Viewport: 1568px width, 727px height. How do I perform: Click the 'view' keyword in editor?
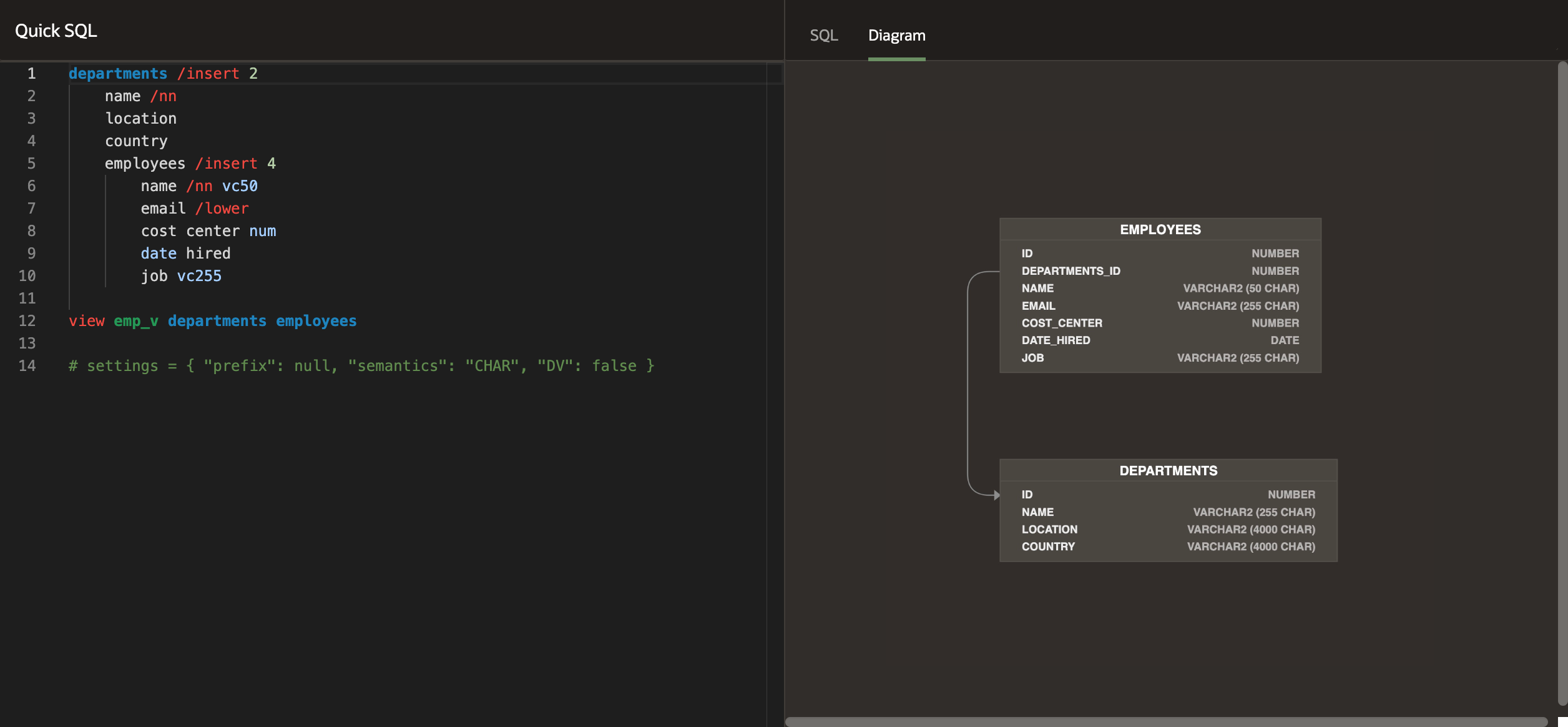86,321
